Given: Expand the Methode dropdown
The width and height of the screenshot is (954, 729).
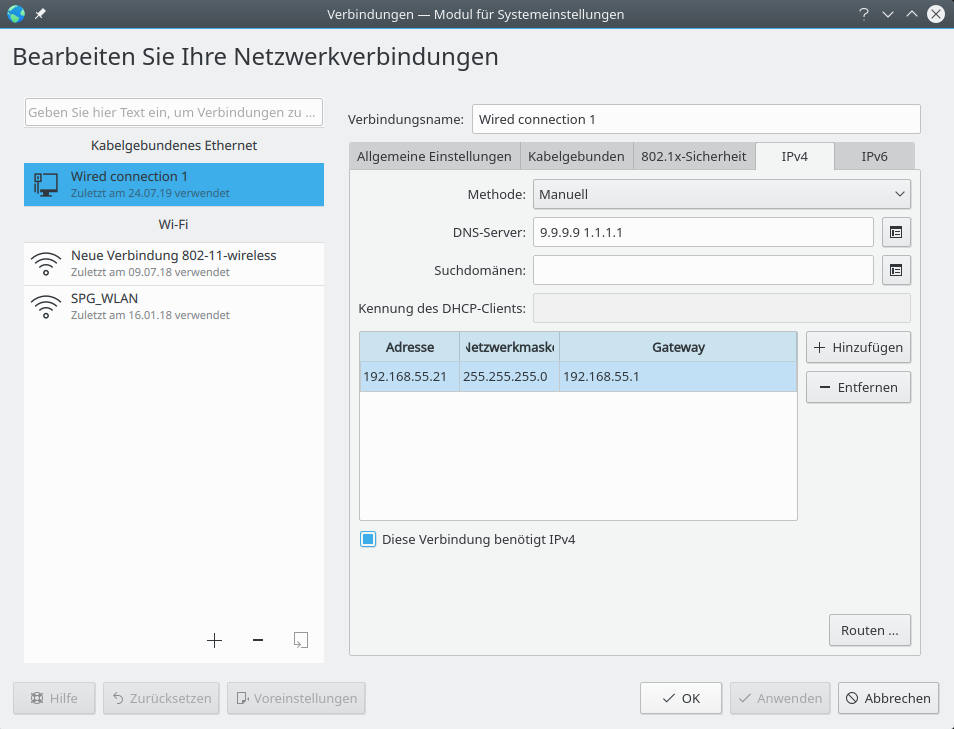Looking at the screenshot, I should pos(721,194).
